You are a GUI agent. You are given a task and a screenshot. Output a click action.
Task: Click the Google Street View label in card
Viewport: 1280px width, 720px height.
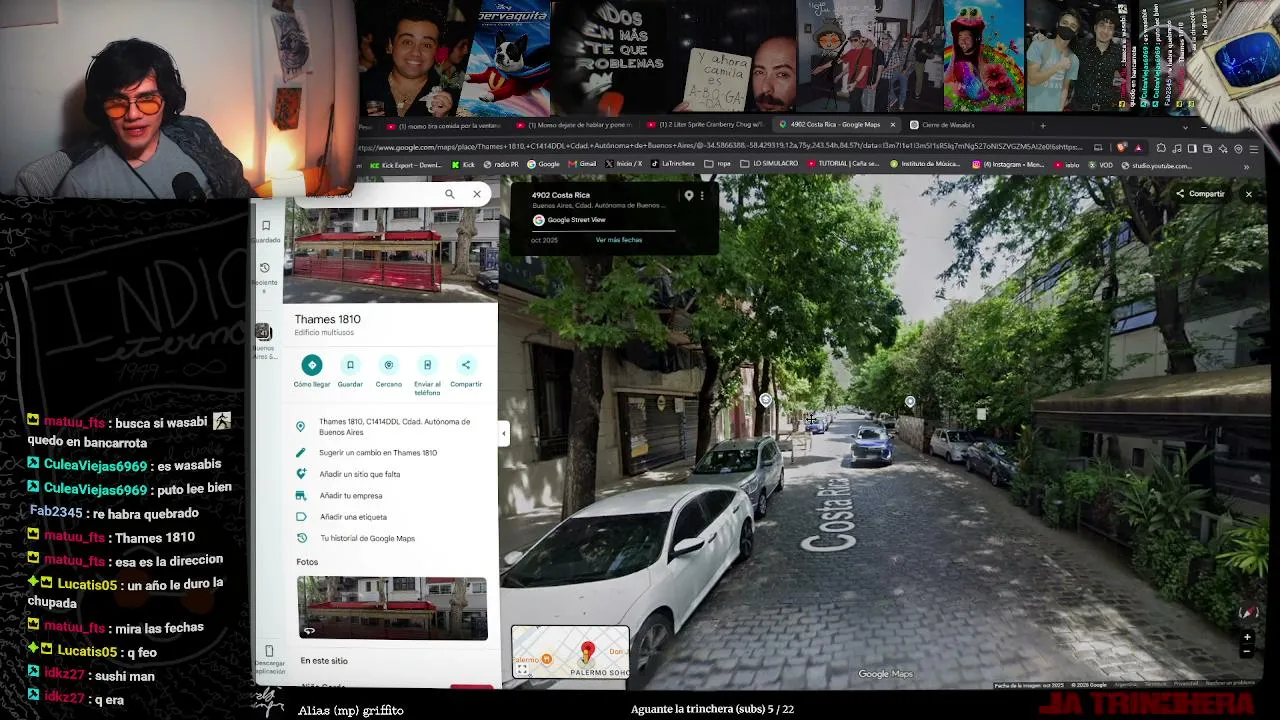coord(577,220)
